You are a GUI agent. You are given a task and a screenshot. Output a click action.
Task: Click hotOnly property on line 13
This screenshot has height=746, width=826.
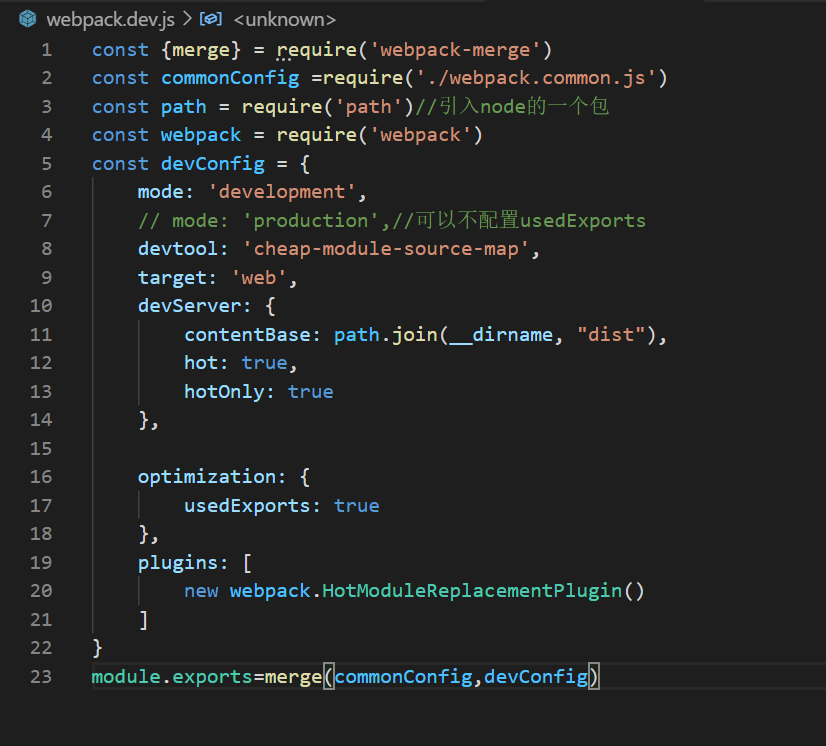point(224,392)
